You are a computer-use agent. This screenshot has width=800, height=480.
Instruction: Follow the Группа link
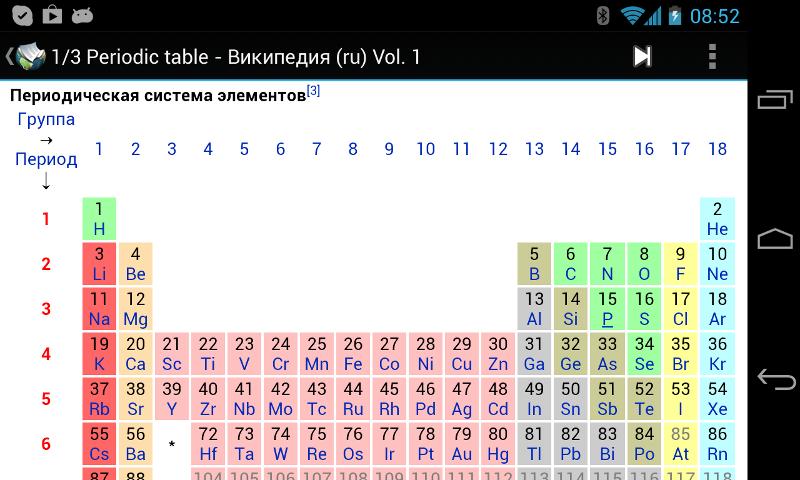(46, 119)
